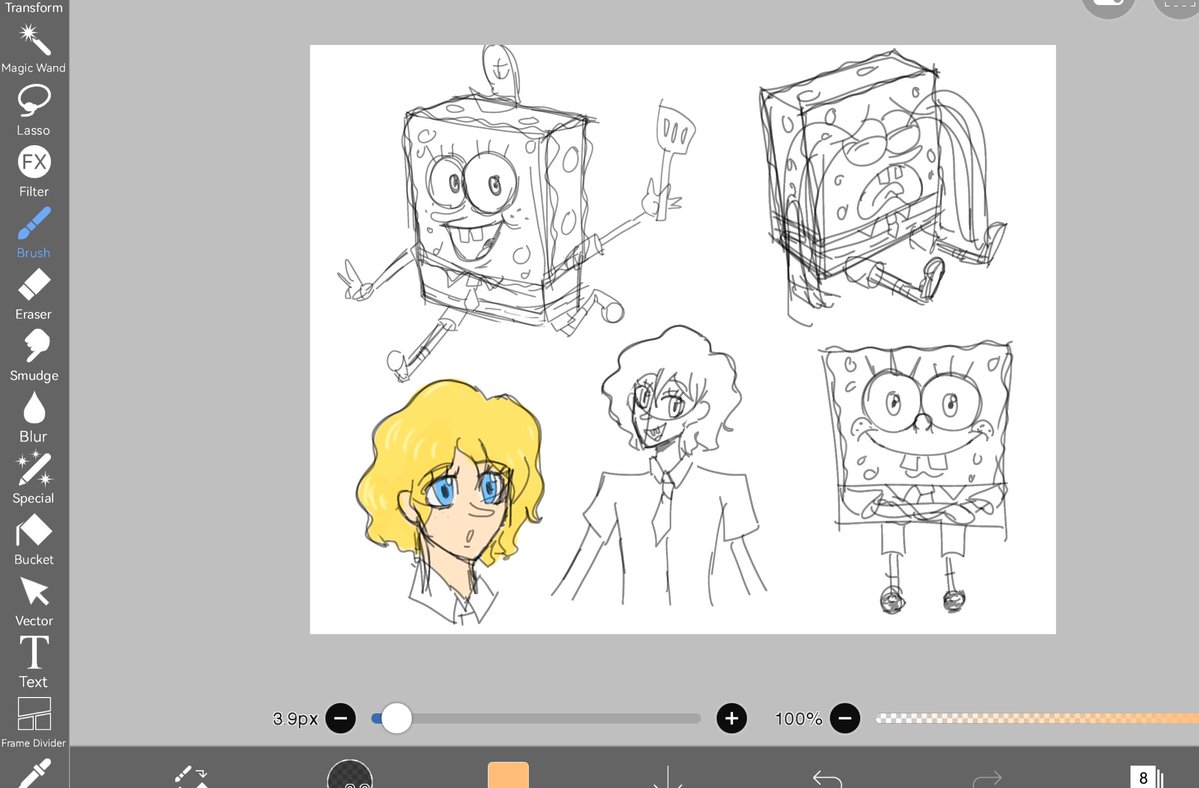Select the Transform tool
The height and width of the screenshot is (788, 1199).
[34, 8]
